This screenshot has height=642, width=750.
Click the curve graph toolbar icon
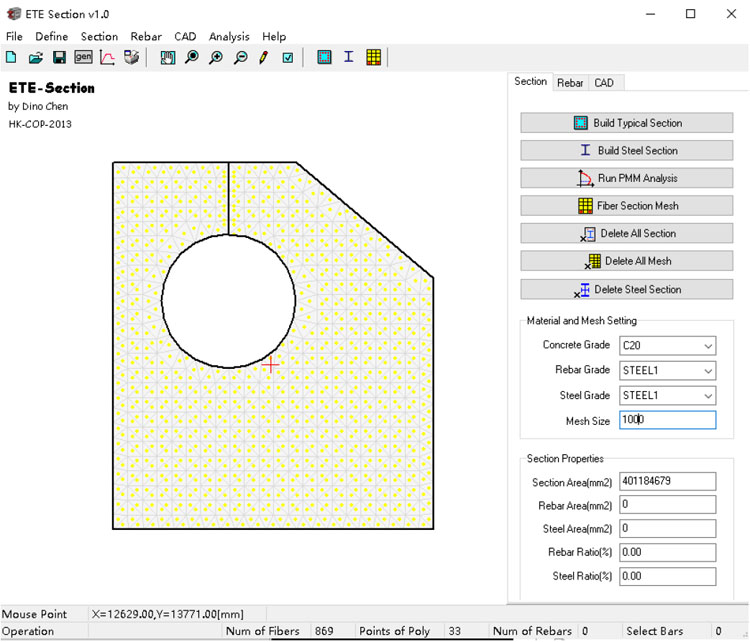[x=107, y=57]
